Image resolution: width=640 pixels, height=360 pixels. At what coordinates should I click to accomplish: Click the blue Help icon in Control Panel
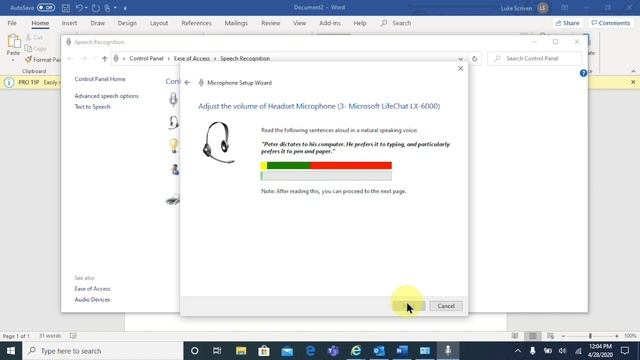click(x=583, y=73)
